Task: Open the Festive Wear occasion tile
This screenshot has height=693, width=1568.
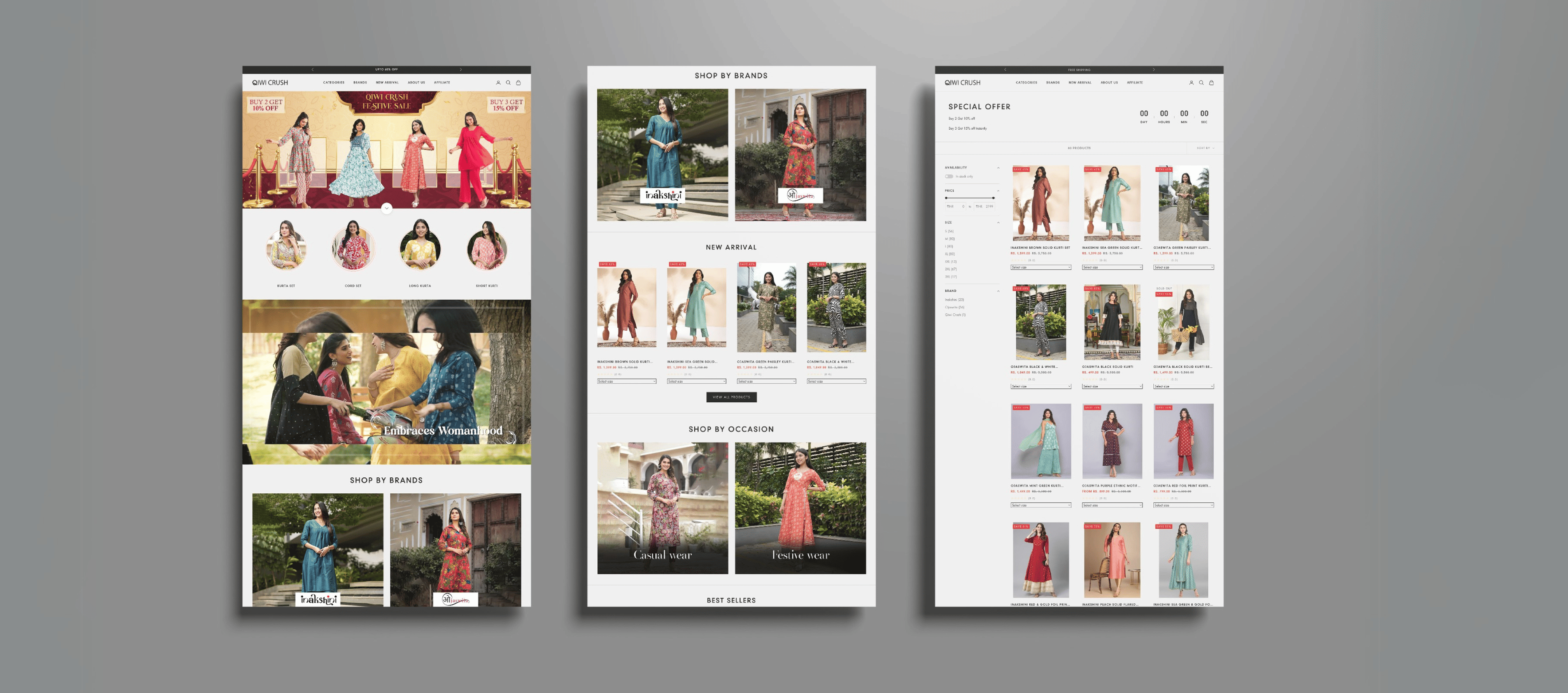Action: pyautogui.click(x=801, y=508)
